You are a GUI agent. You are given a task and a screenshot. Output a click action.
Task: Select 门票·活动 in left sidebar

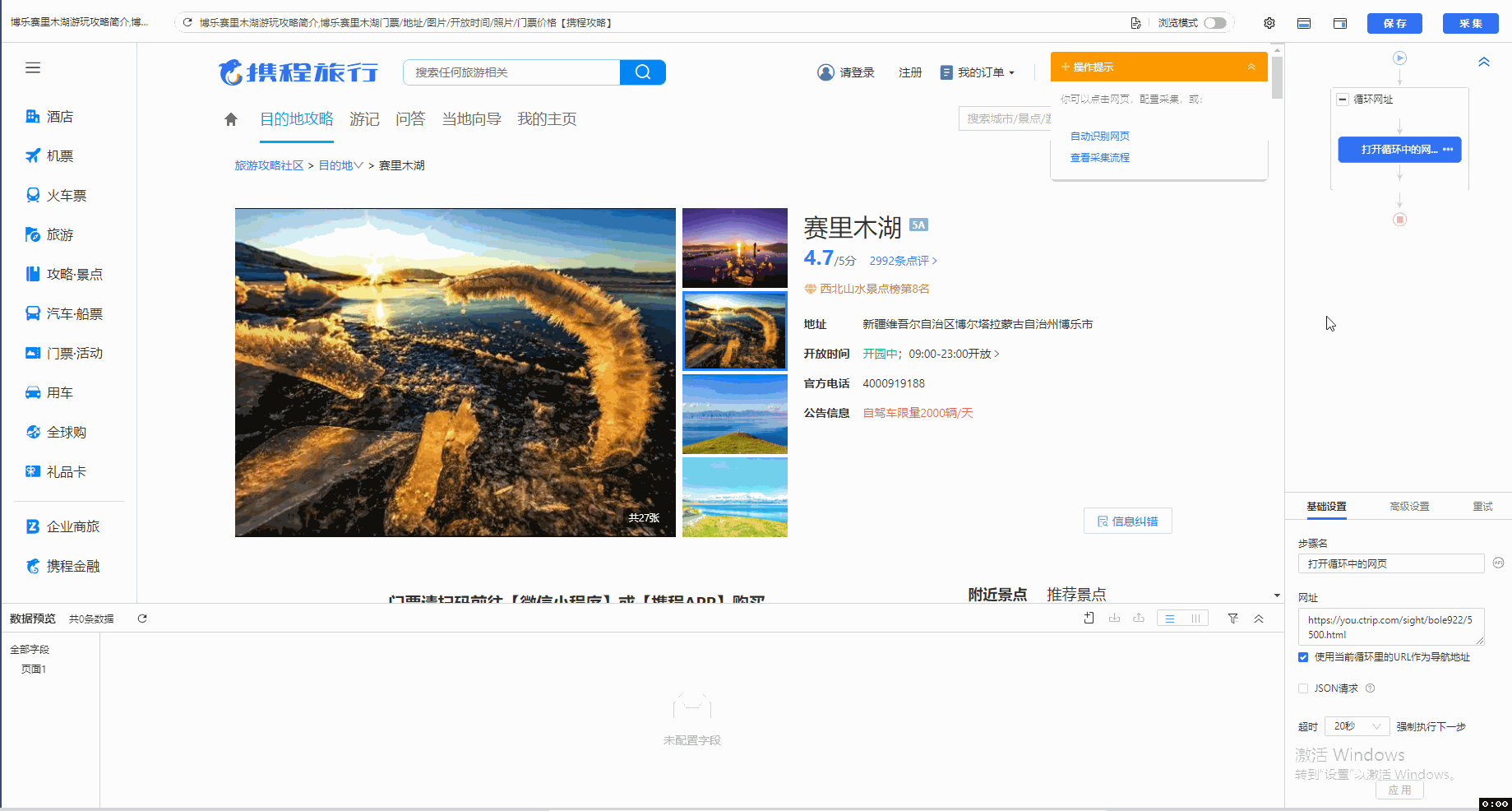pyautogui.click(x=64, y=354)
